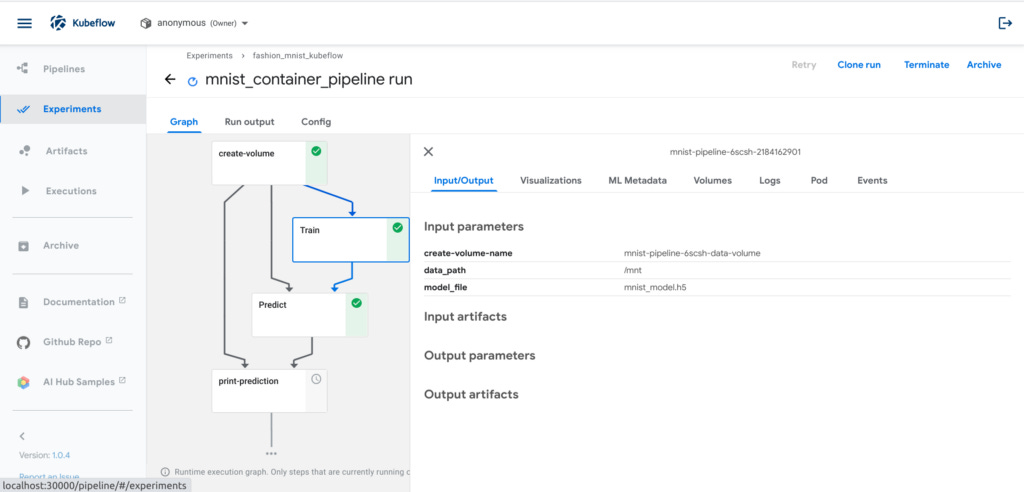
Task: Click the back arrow
Action: click(170, 80)
